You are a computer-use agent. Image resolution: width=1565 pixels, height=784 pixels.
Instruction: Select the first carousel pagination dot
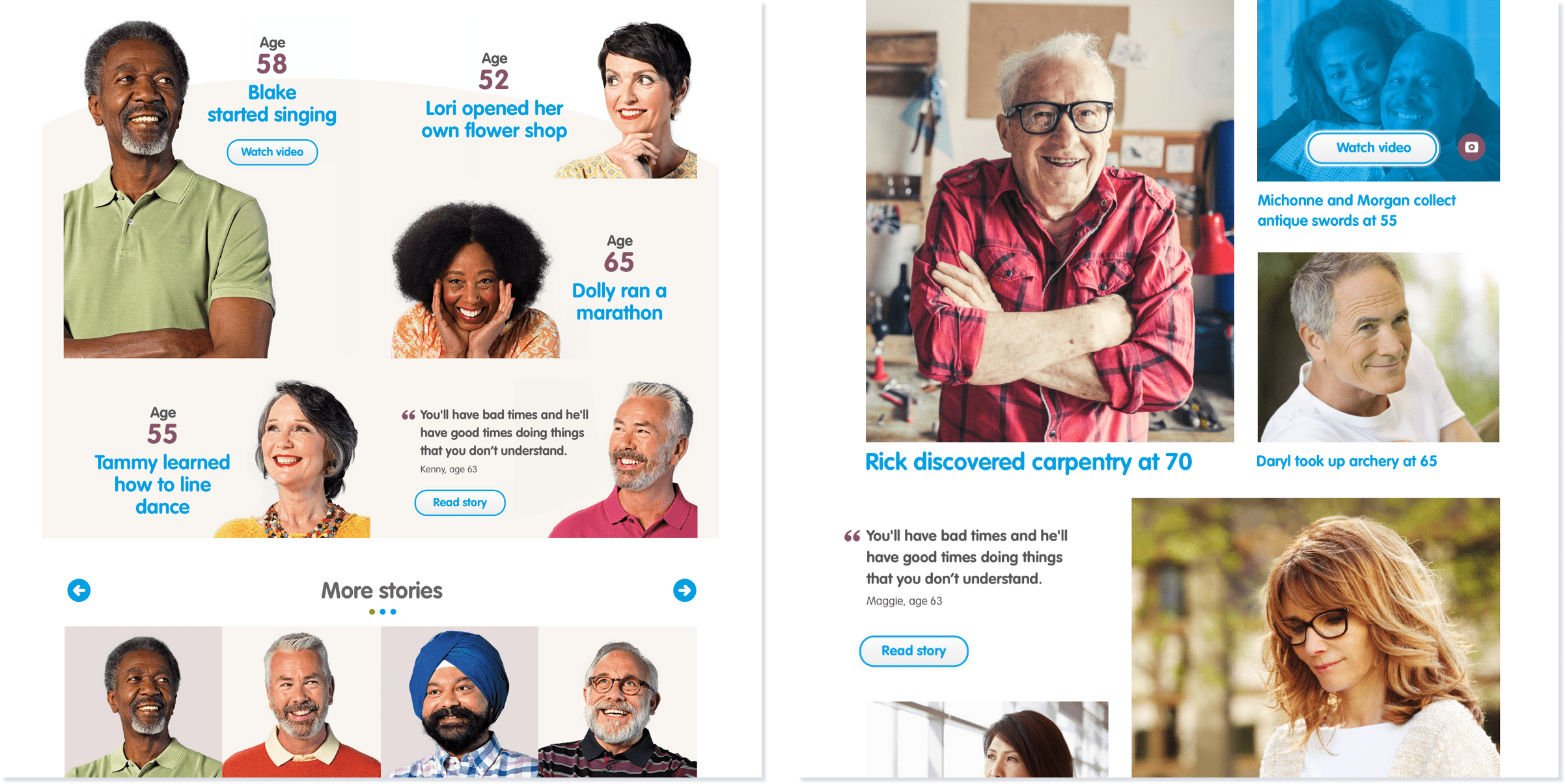372,612
